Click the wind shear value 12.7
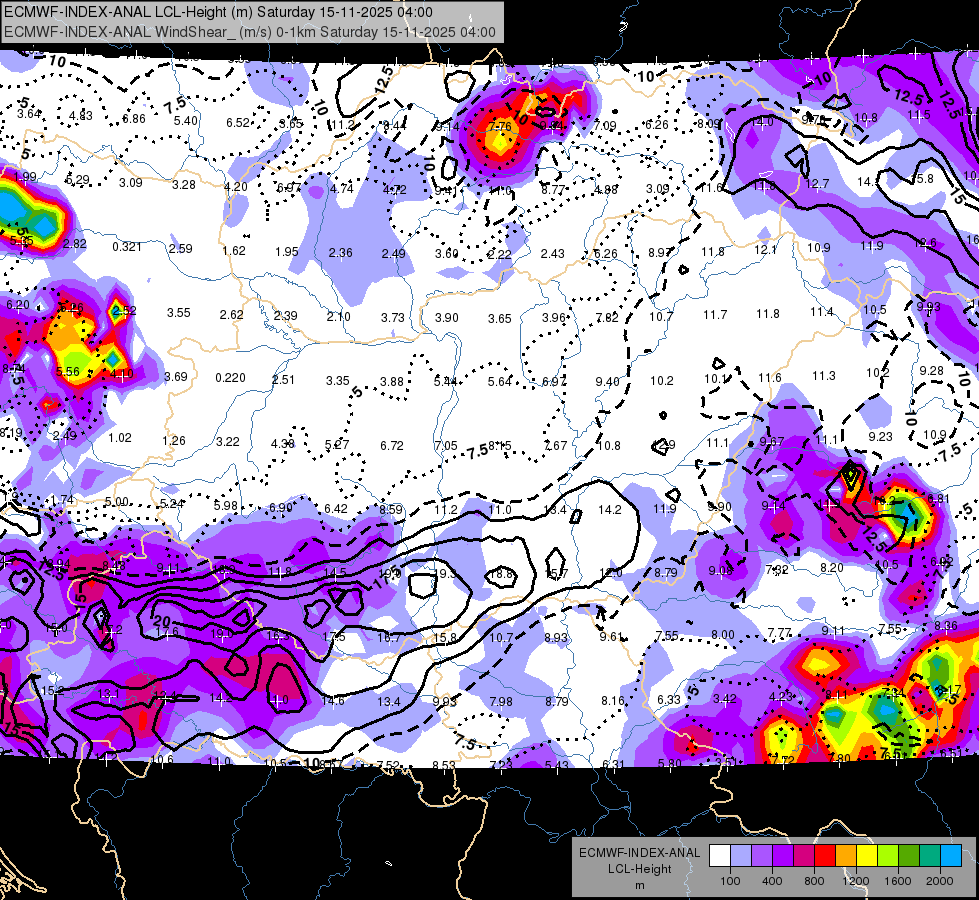Screen dimensions: 979x900 [x=817, y=183]
